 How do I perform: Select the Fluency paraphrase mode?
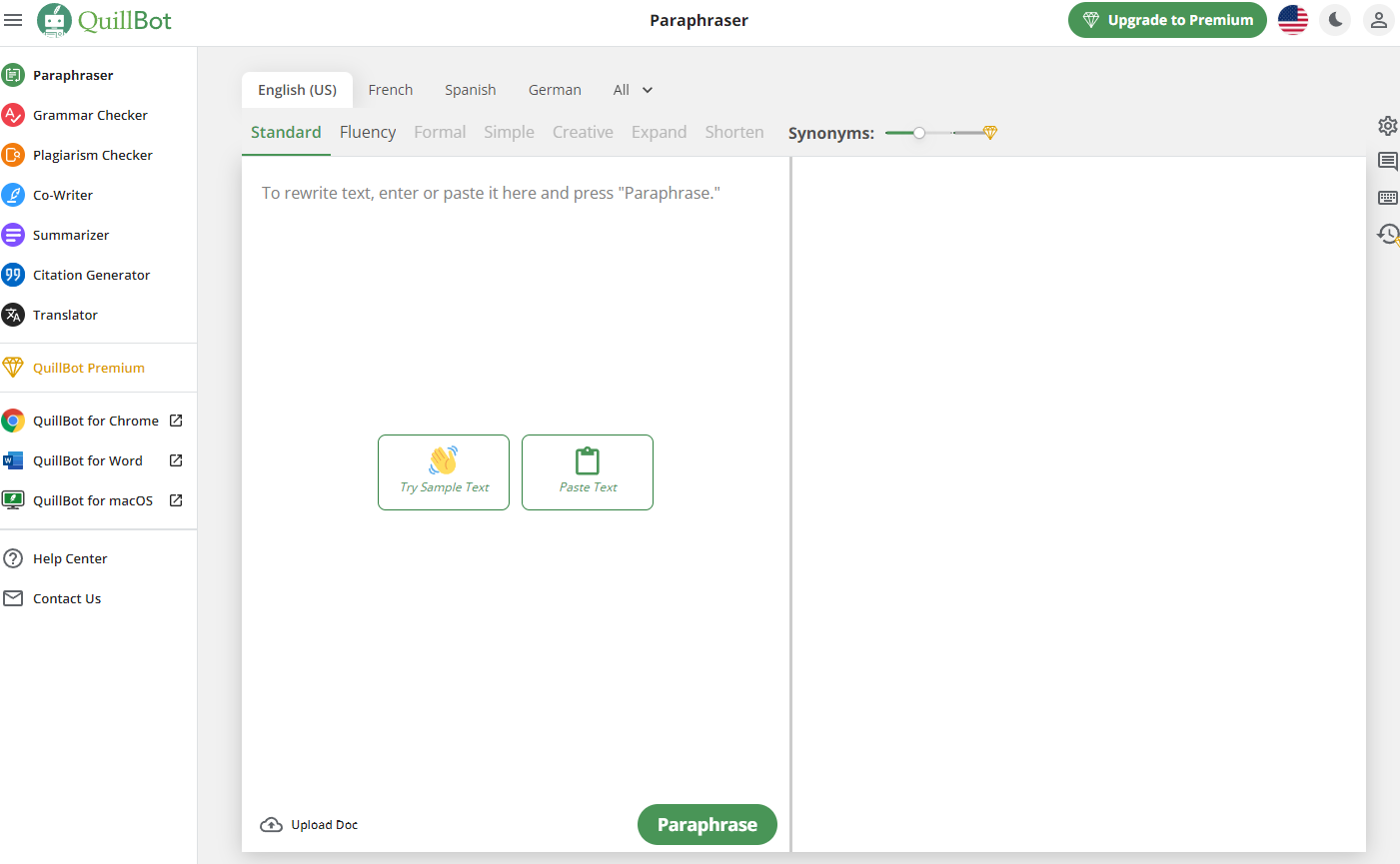(368, 132)
